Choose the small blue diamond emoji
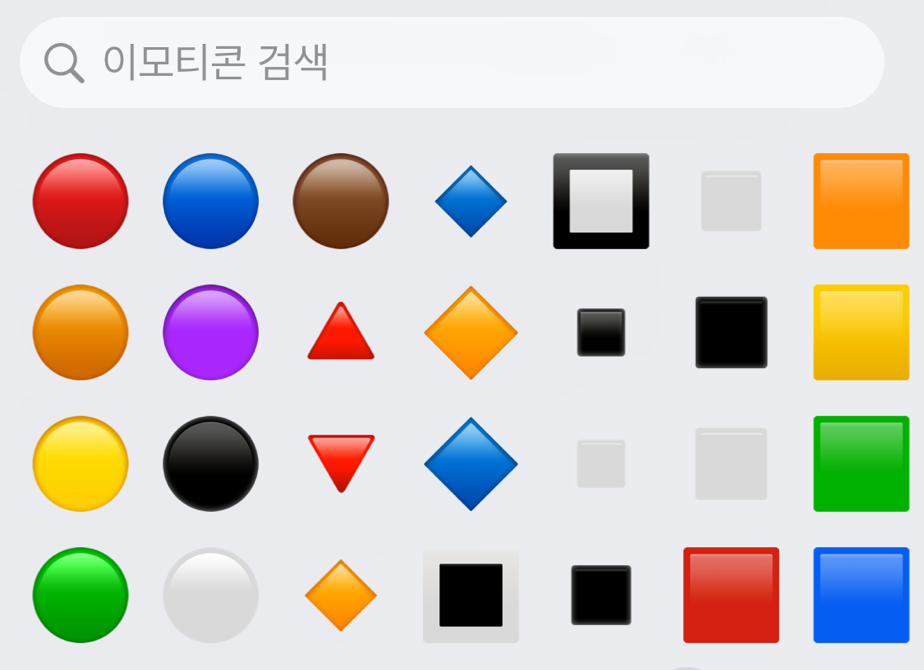Viewport: 924px width, 670px height. click(471, 202)
